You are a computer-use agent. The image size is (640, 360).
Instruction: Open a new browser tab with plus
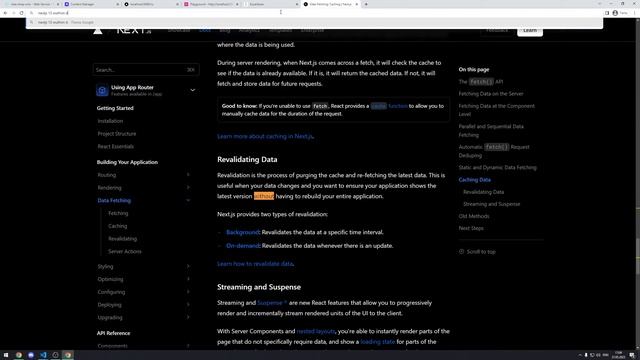pos(366,4)
